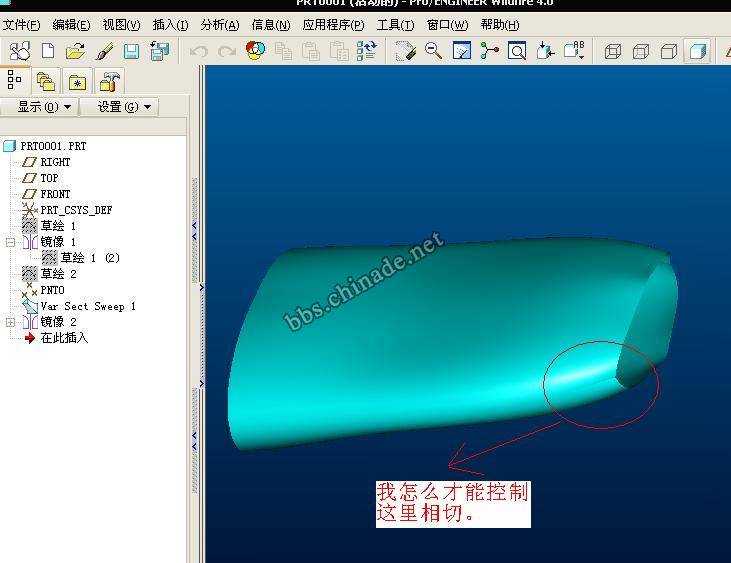Switch to shaded display mode
The width and height of the screenshot is (731, 563).
(697, 51)
